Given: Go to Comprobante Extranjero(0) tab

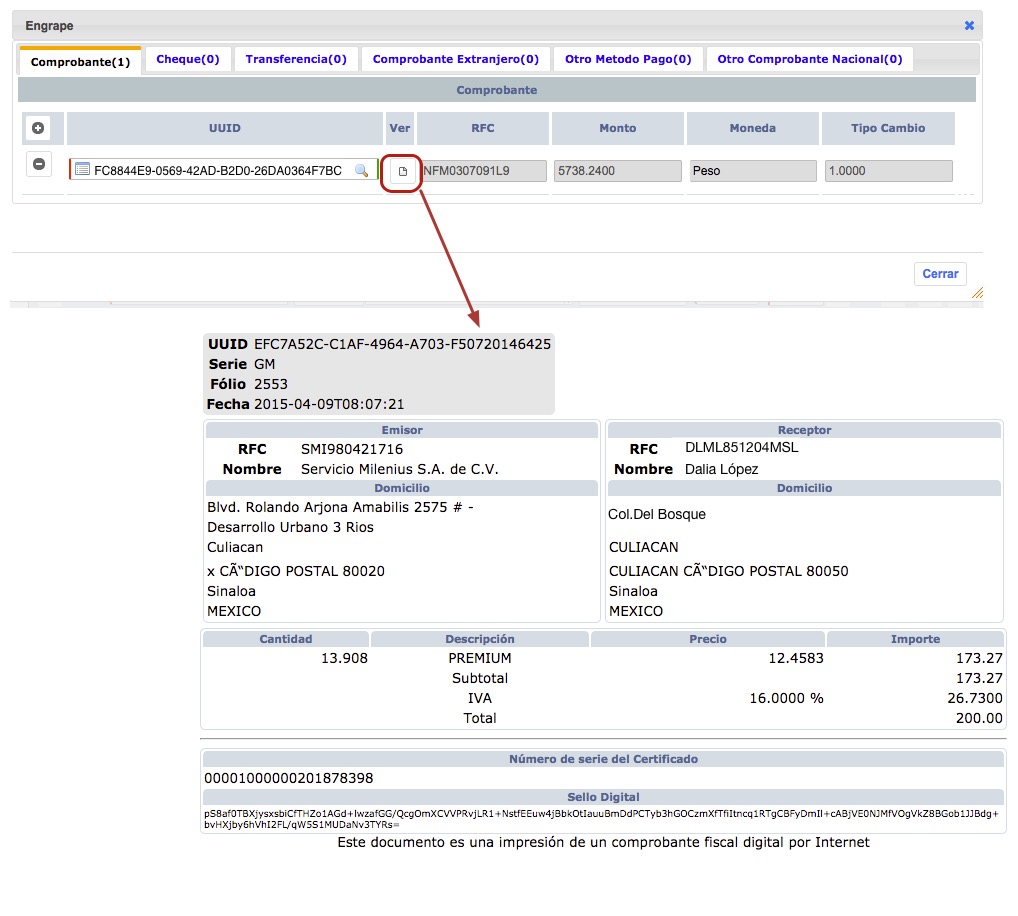Looking at the screenshot, I should click(456, 59).
